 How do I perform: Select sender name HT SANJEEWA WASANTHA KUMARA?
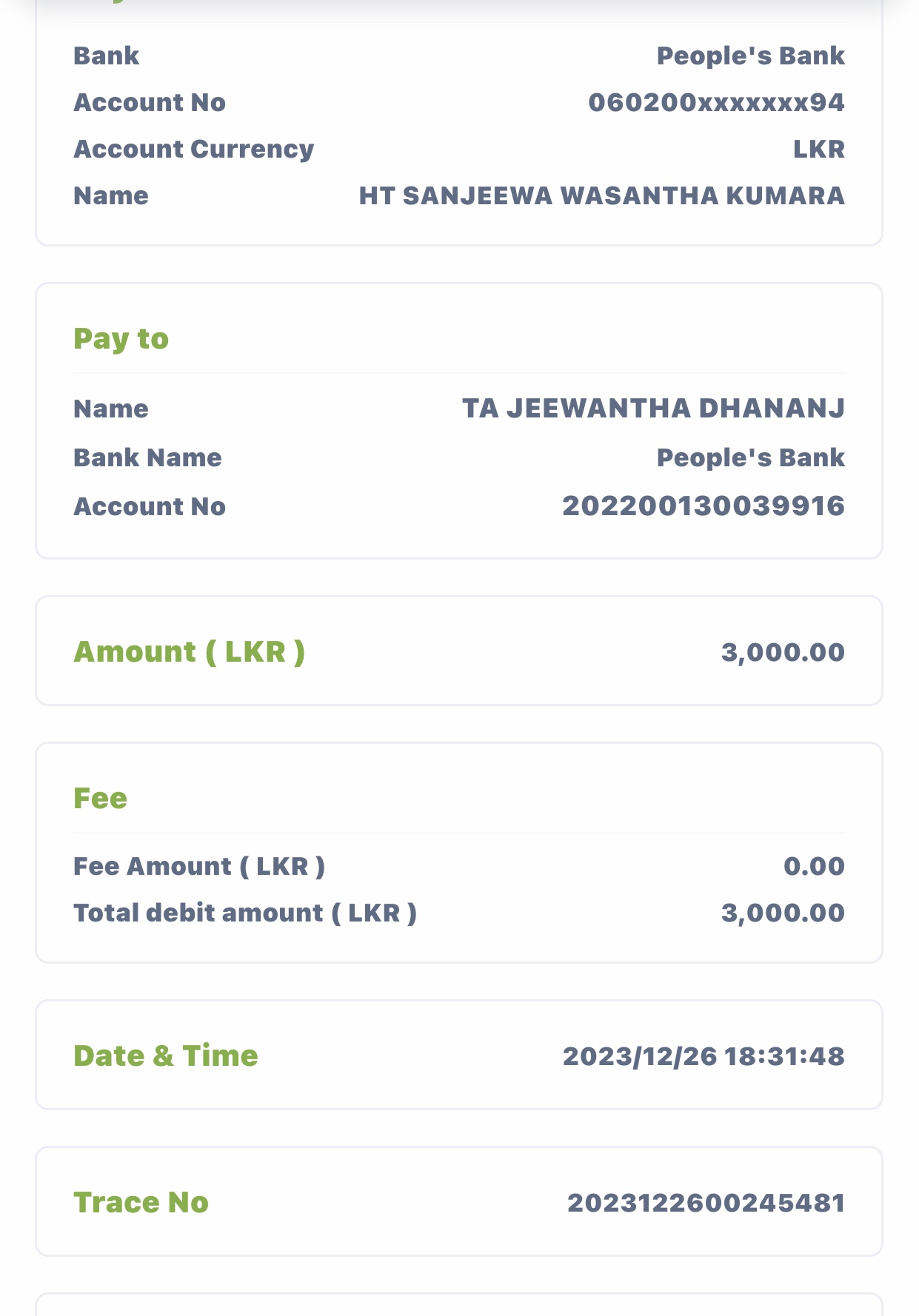pos(601,195)
